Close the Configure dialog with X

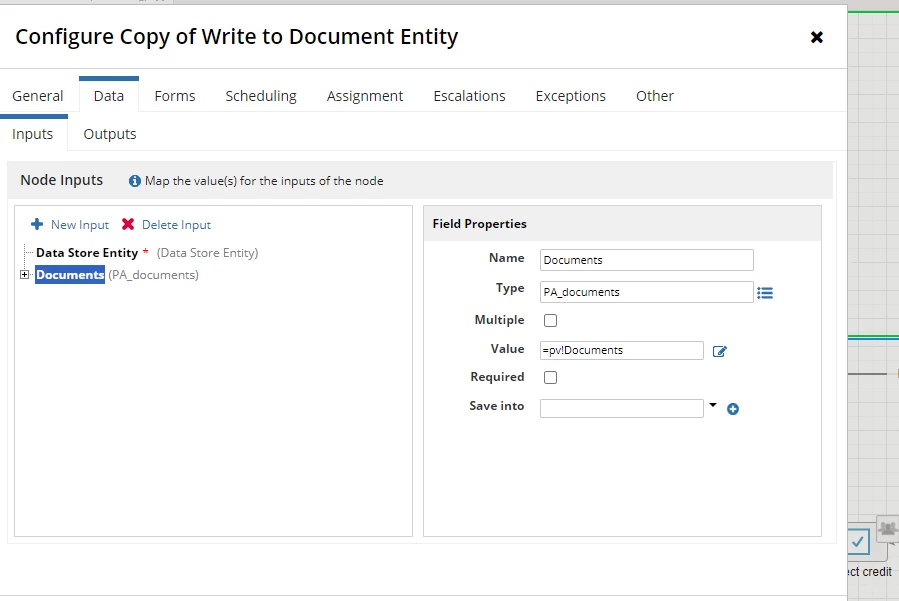(x=816, y=37)
